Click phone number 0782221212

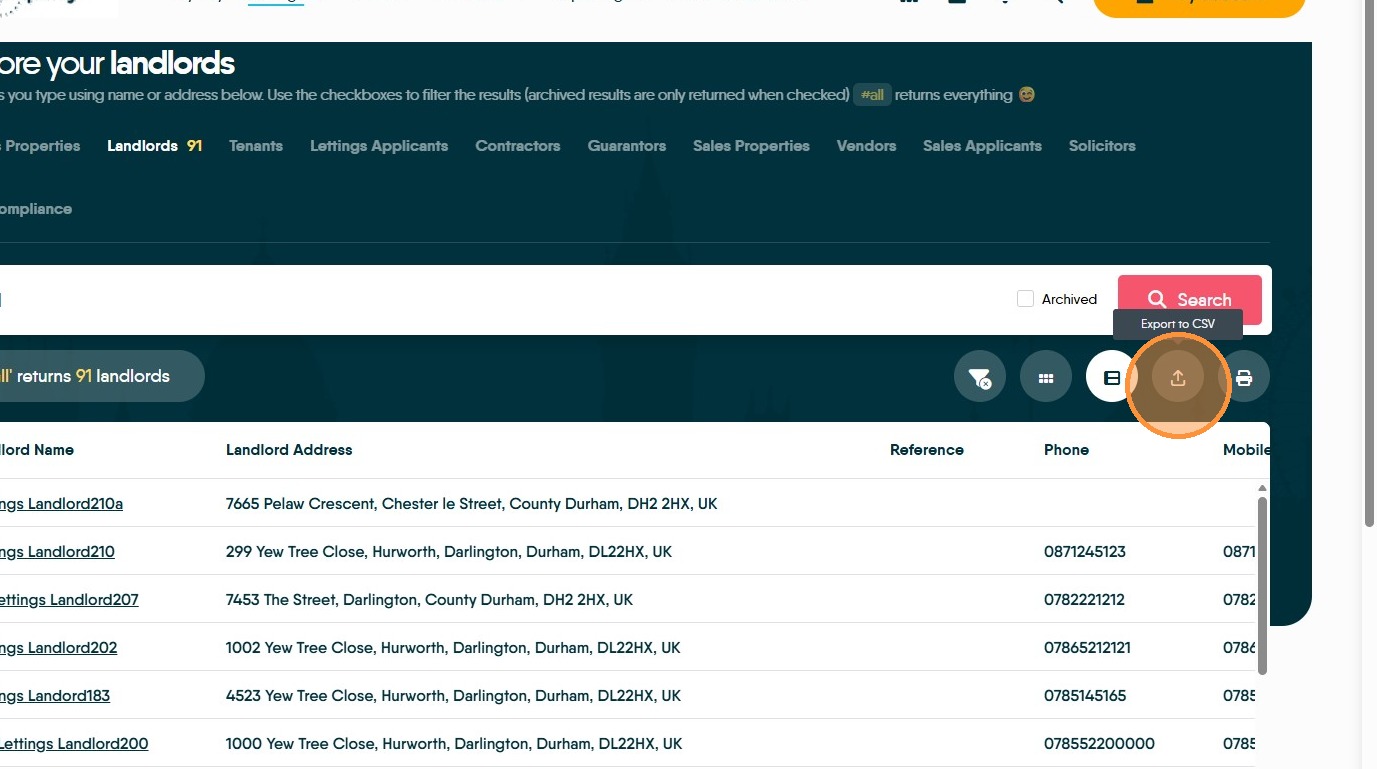[1084, 600]
